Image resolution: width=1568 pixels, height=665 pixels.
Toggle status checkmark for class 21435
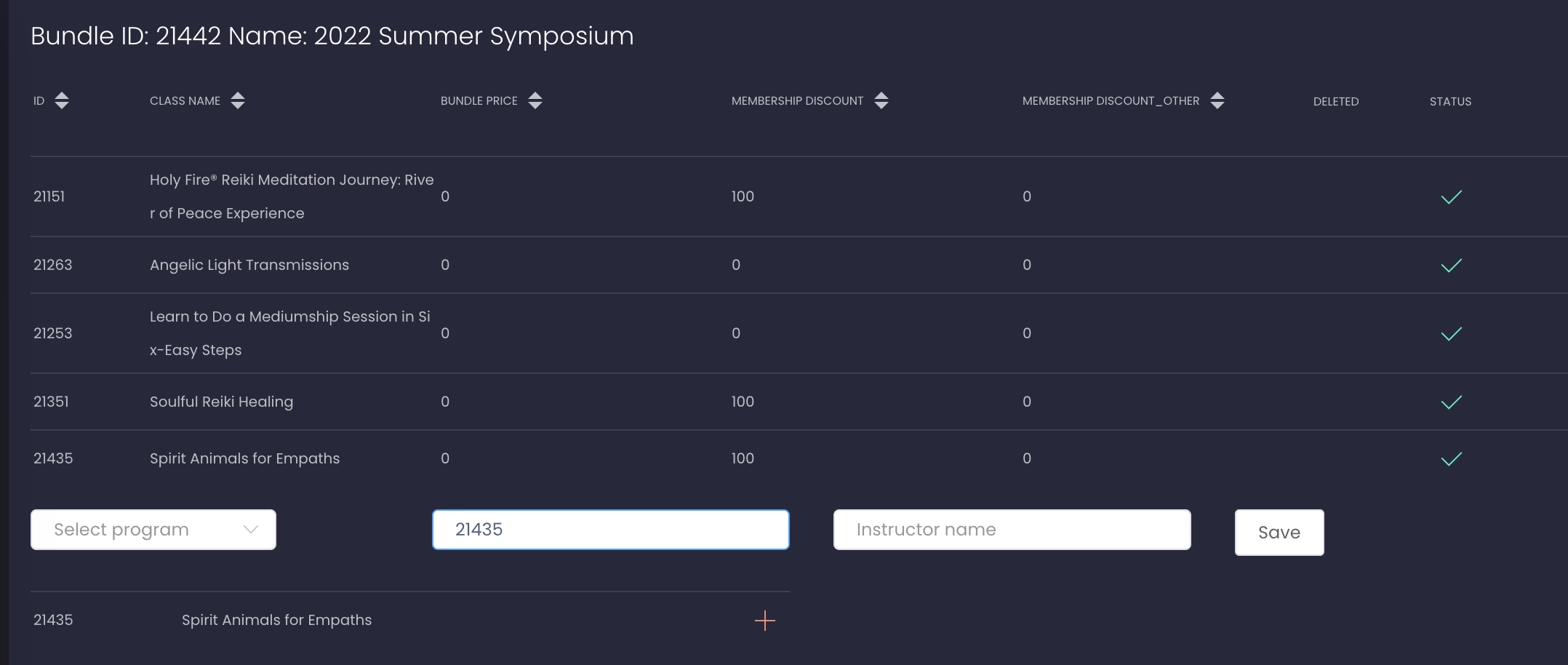(x=1451, y=459)
